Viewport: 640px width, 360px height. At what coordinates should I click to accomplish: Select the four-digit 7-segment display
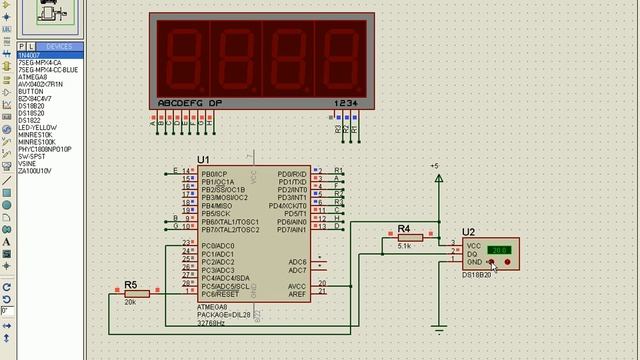click(262, 61)
